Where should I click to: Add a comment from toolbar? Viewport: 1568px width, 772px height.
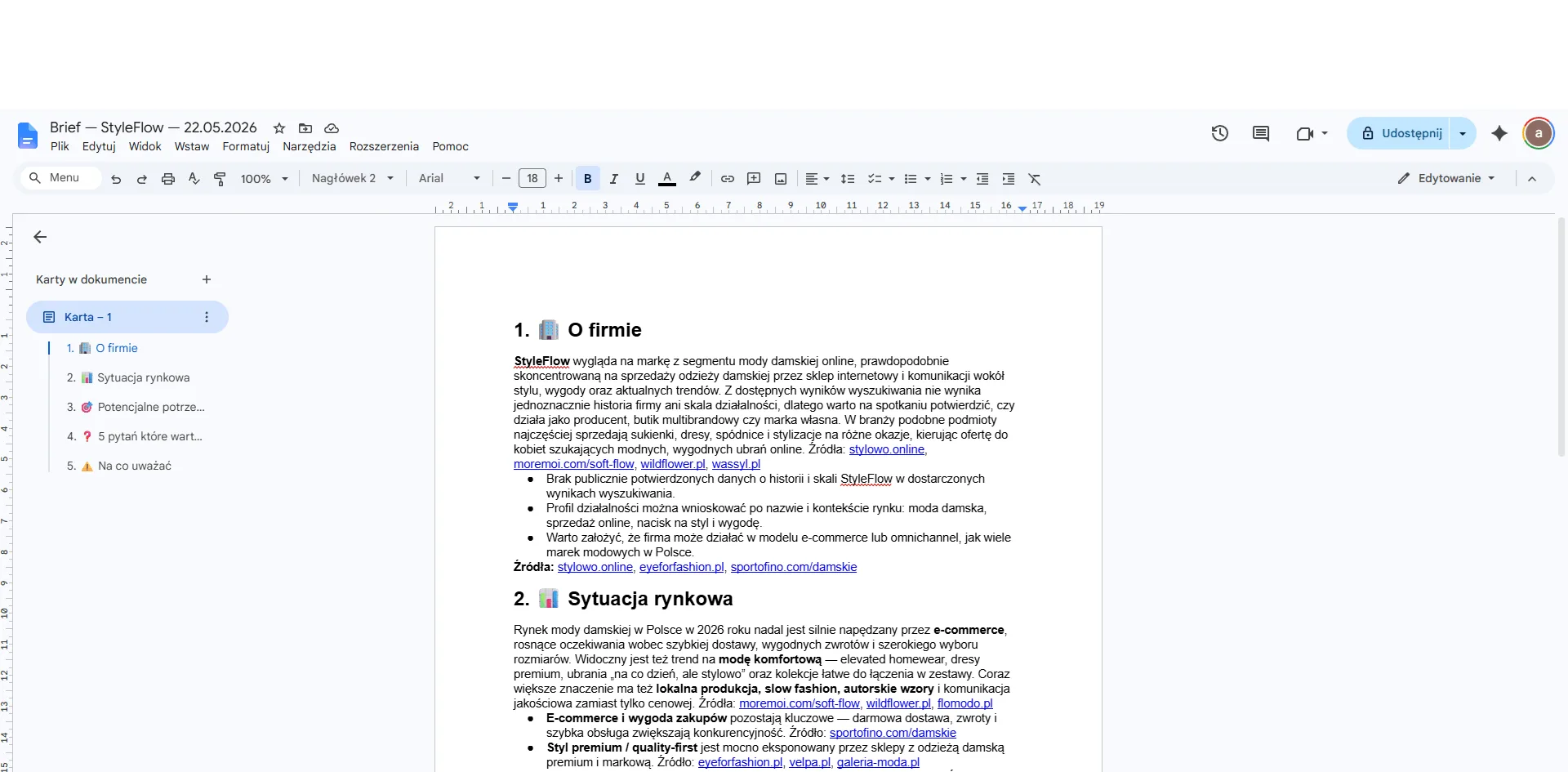coord(754,179)
